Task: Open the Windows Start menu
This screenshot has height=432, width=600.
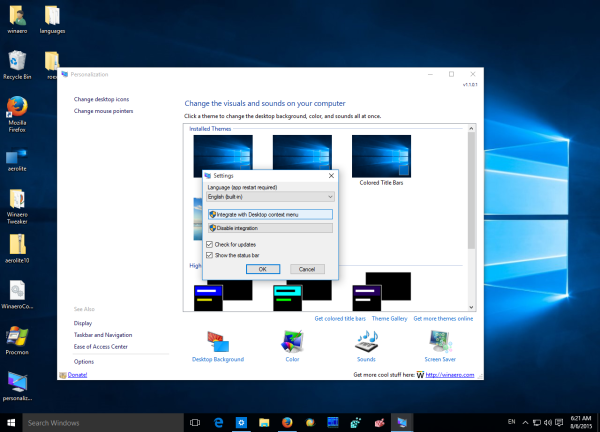Action: pos(11,423)
